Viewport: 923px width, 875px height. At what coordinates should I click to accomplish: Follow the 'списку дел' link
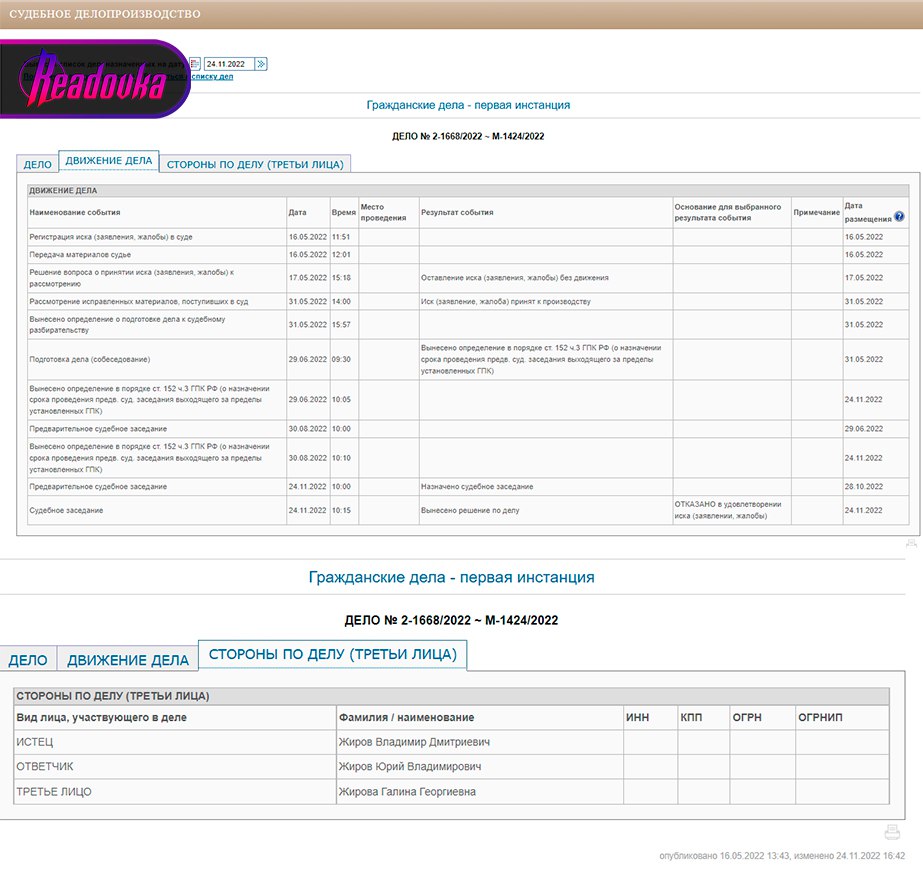213,77
